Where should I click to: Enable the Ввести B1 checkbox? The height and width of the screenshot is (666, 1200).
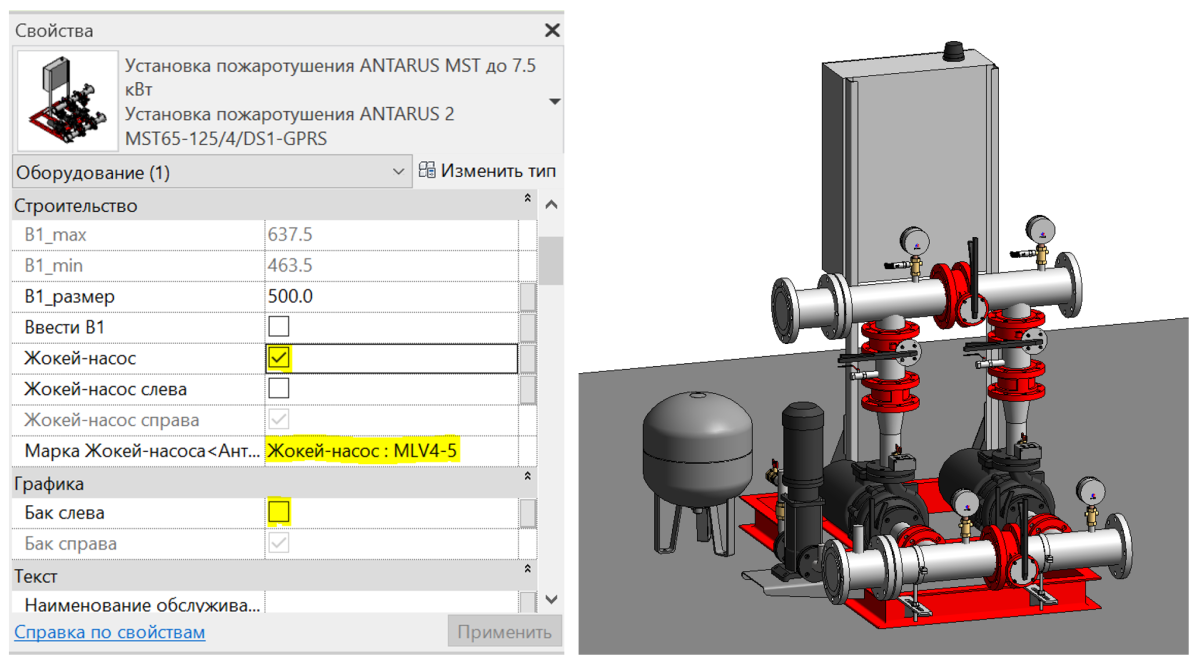point(279,327)
